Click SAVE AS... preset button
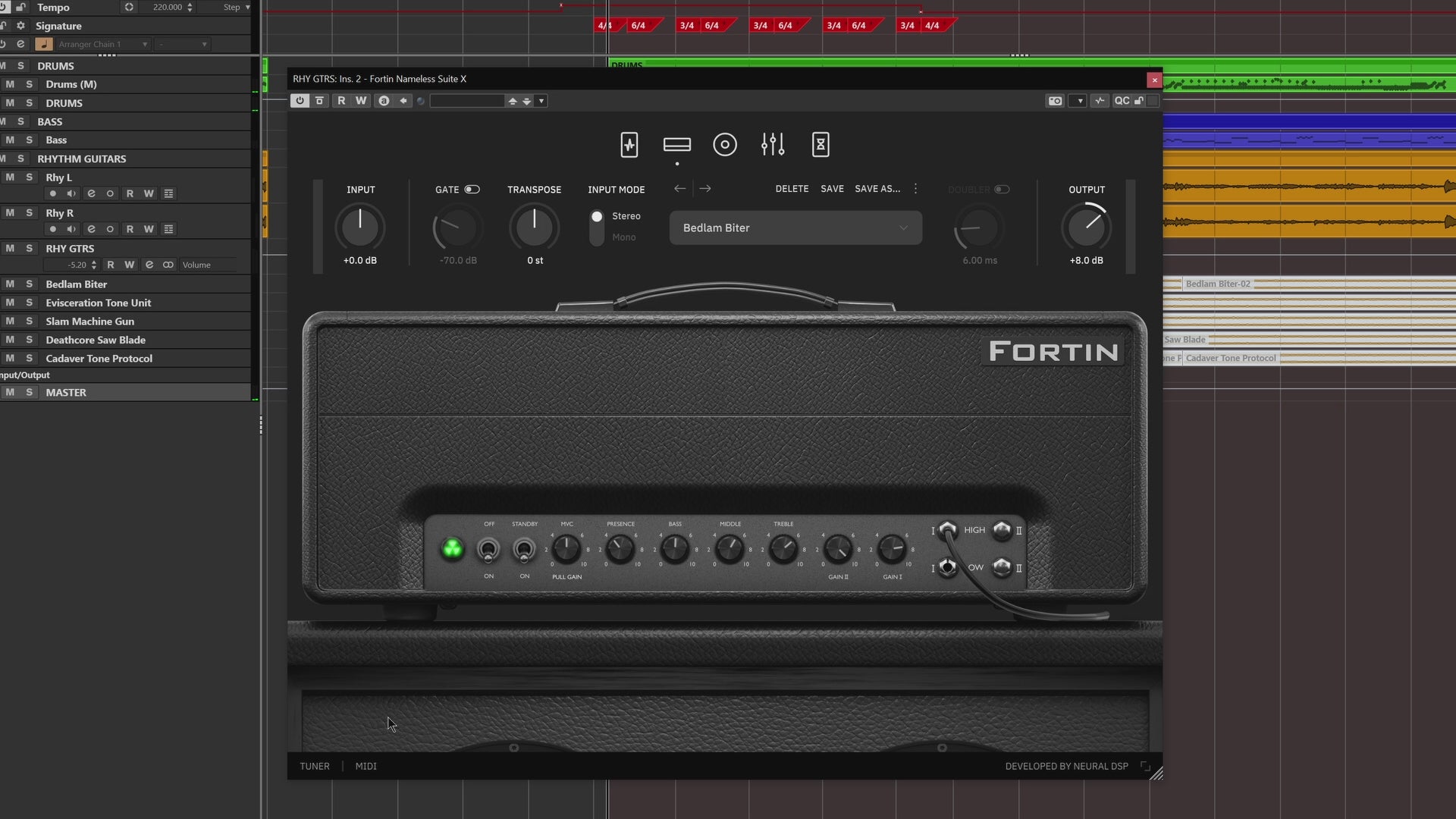Image resolution: width=1456 pixels, height=819 pixels. [877, 189]
